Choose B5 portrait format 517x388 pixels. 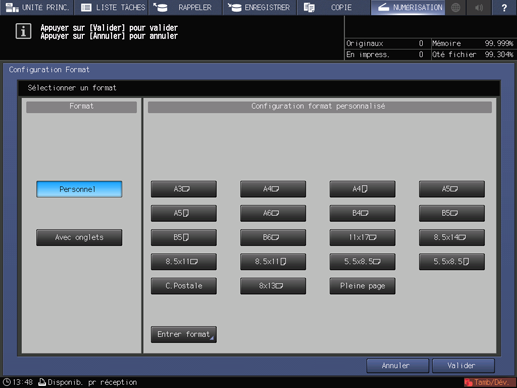184,237
